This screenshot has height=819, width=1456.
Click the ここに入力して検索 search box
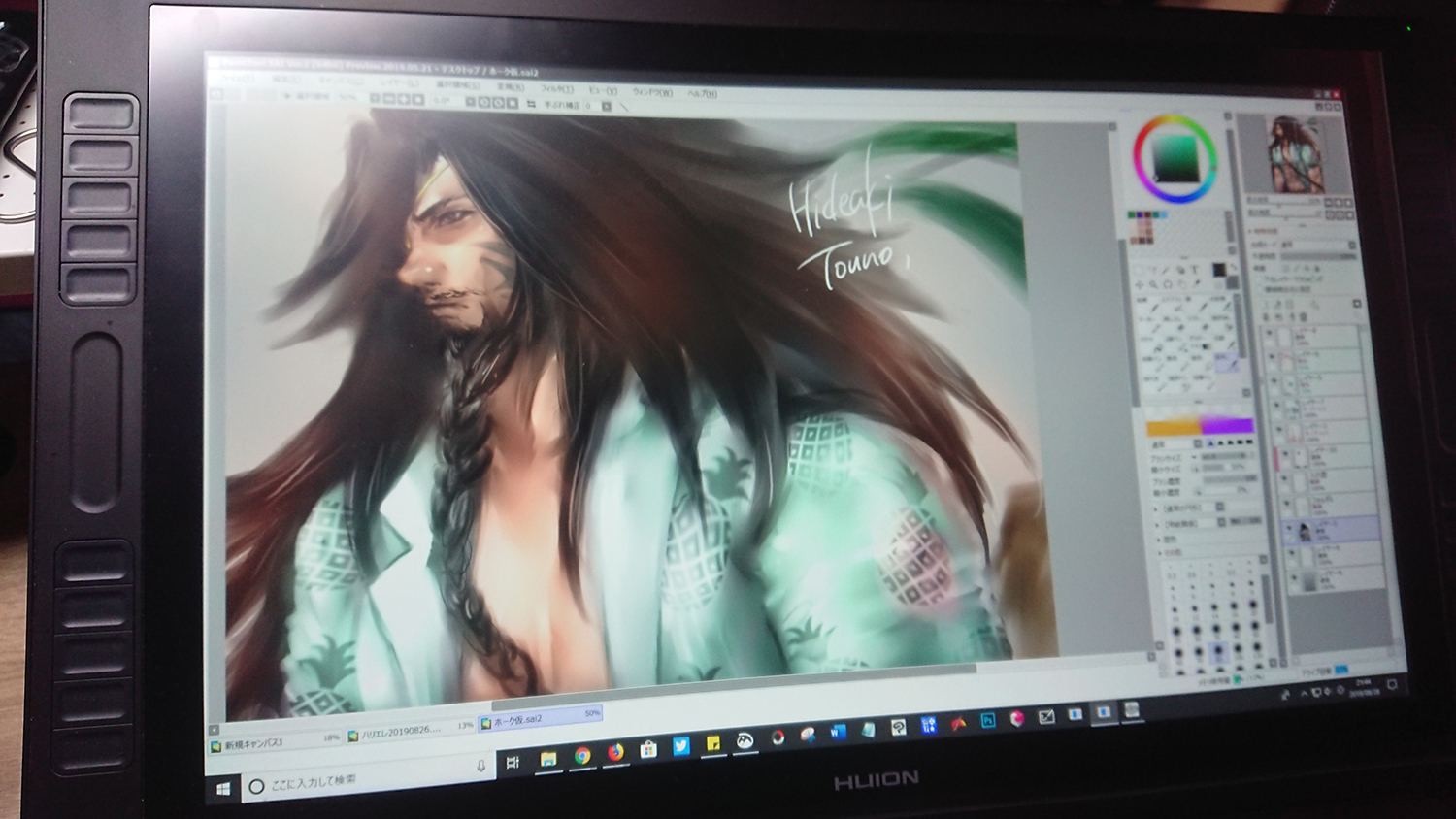[367, 775]
